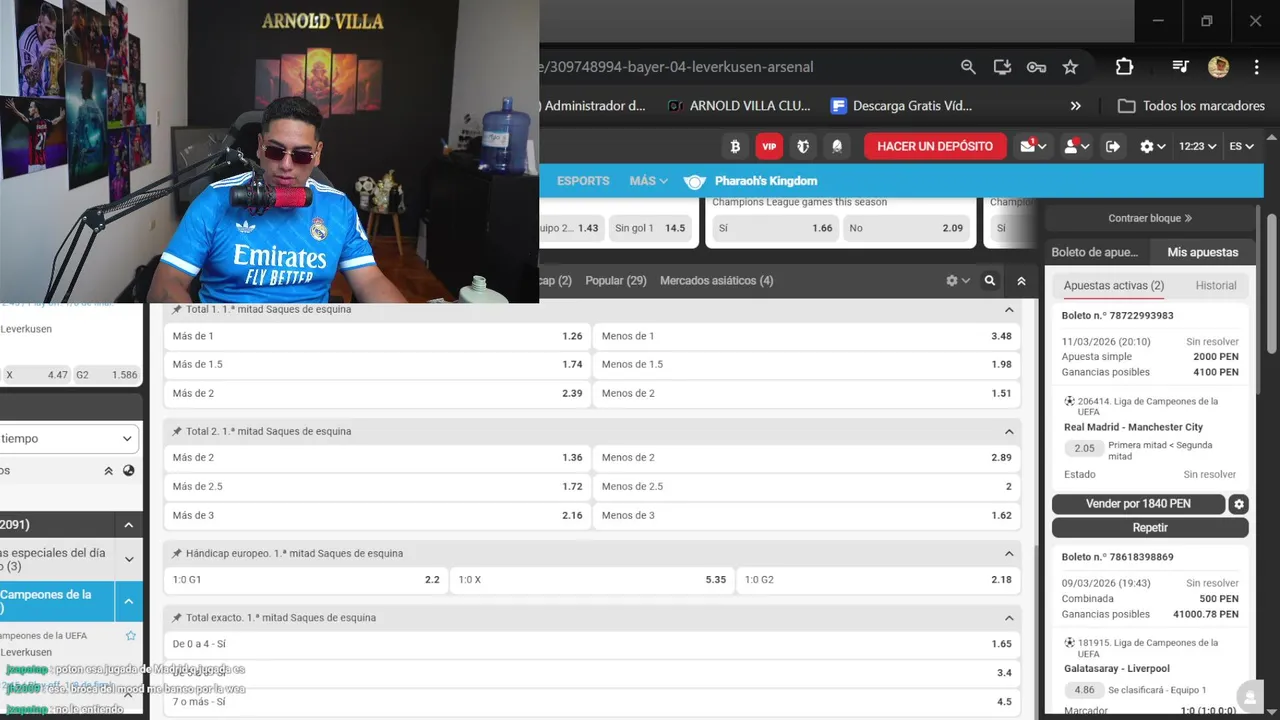Expand the MÁS navigation menu
1280x720 pixels.
pos(648,181)
